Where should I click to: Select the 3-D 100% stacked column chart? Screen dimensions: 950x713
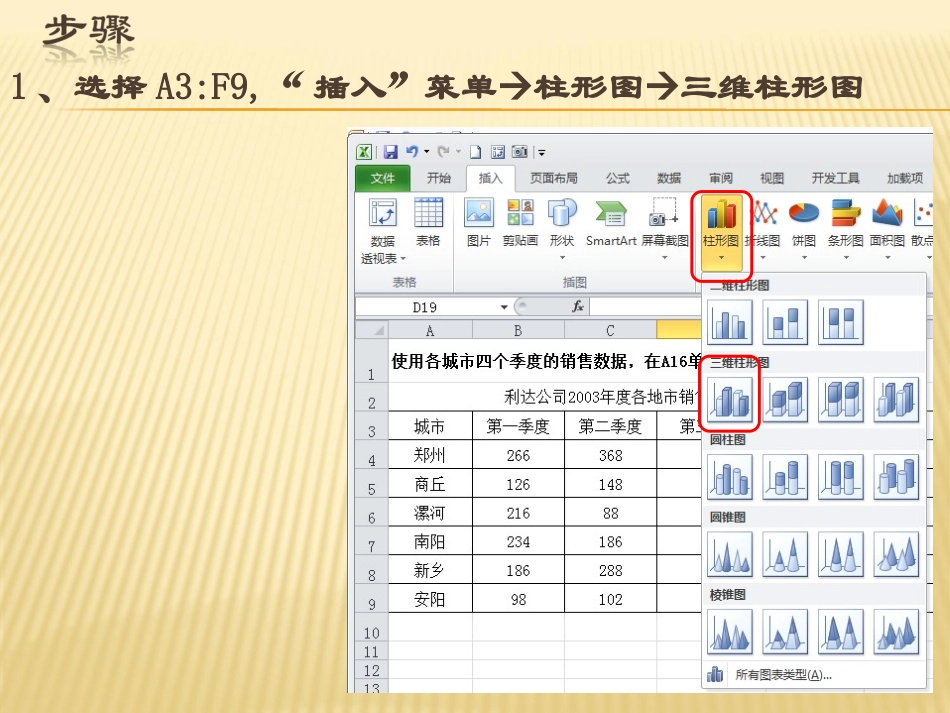click(841, 400)
